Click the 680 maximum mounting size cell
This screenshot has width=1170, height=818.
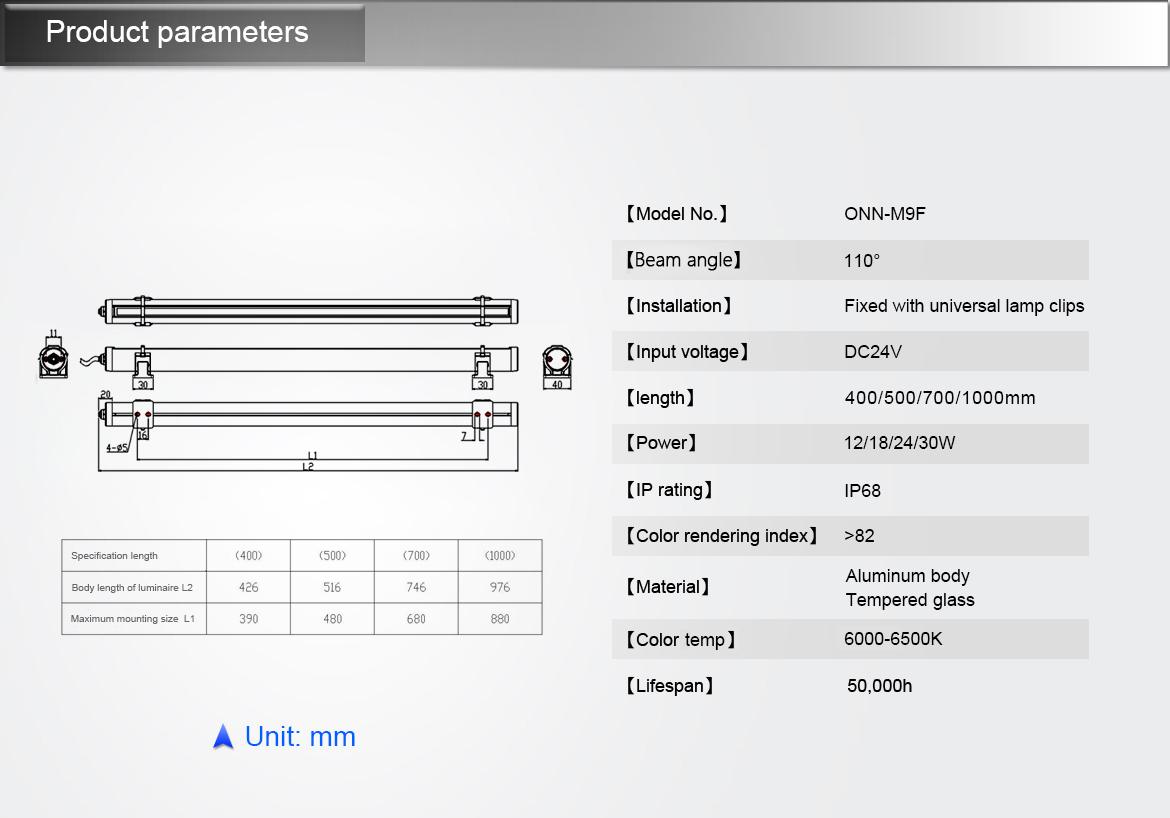tap(416, 619)
